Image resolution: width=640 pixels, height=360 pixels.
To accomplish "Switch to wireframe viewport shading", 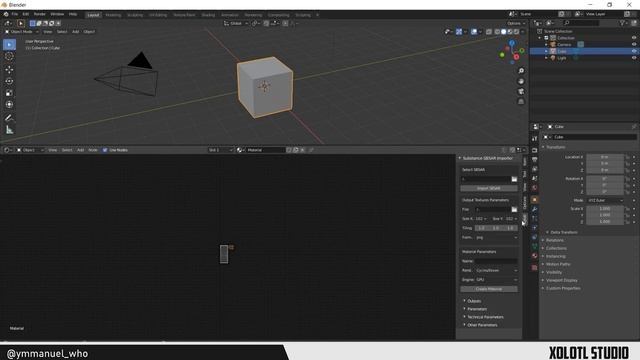I will coord(497,31).
